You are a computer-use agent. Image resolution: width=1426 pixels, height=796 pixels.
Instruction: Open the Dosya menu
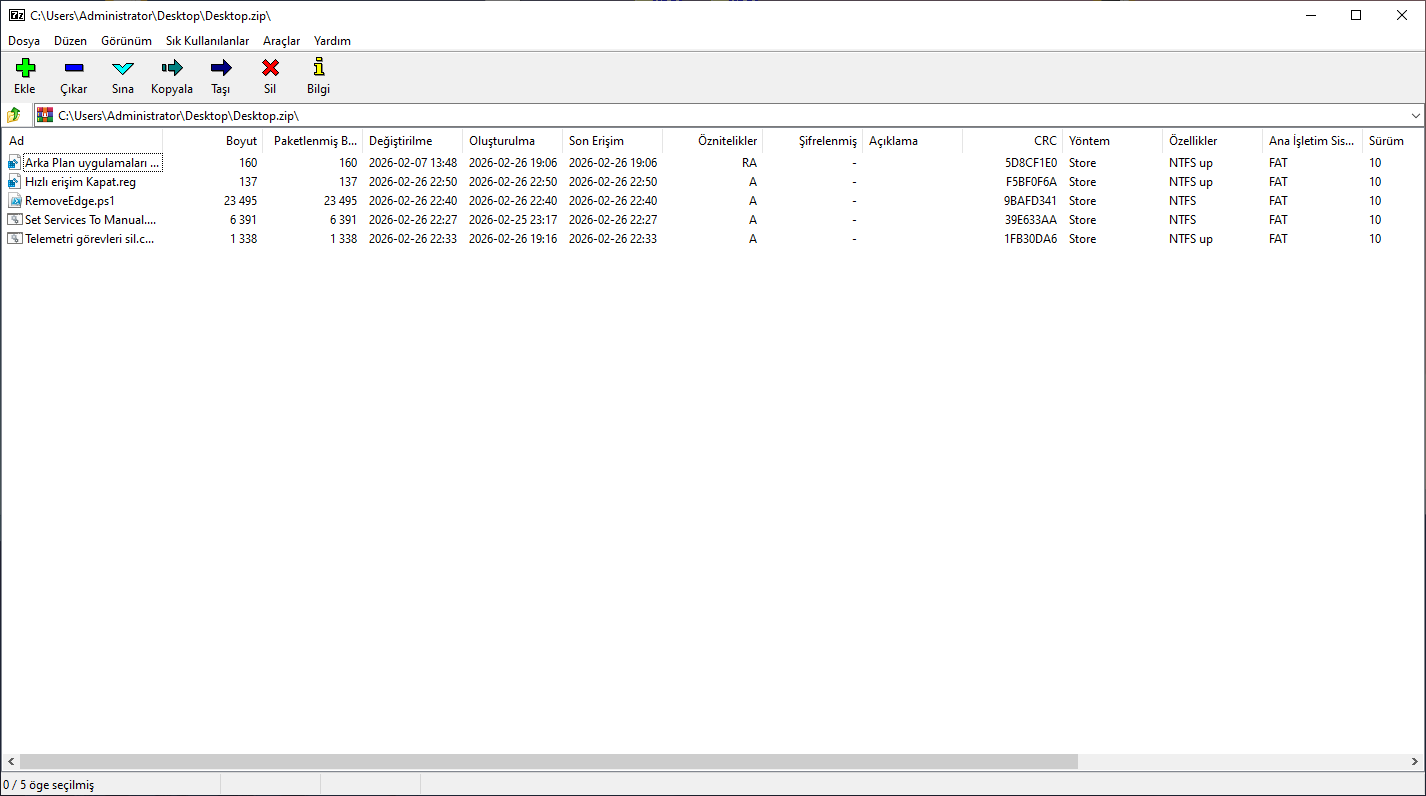point(24,41)
